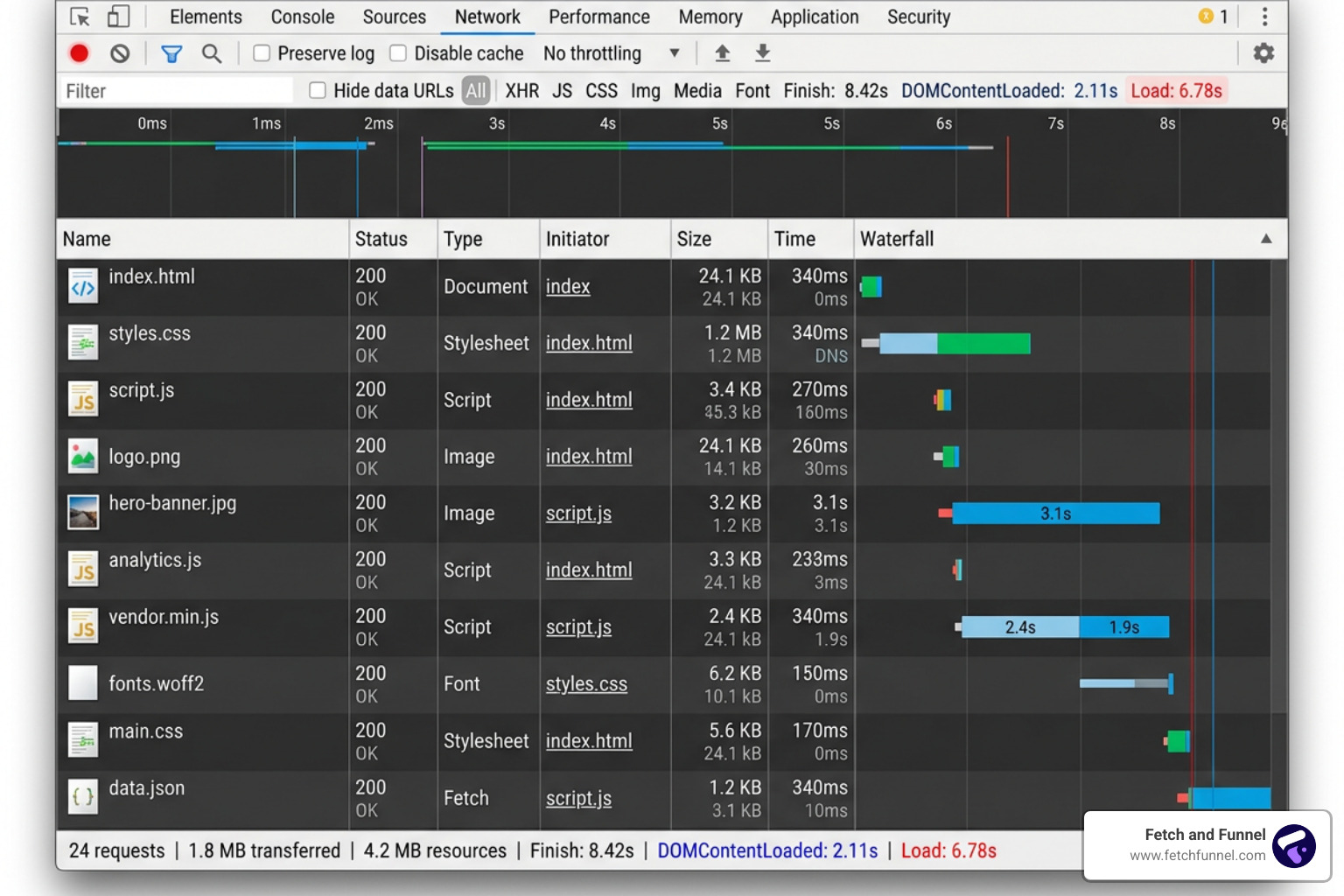The height and width of the screenshot is (896, 1344).
Task: Clear the network log icon
Action: 120,53
